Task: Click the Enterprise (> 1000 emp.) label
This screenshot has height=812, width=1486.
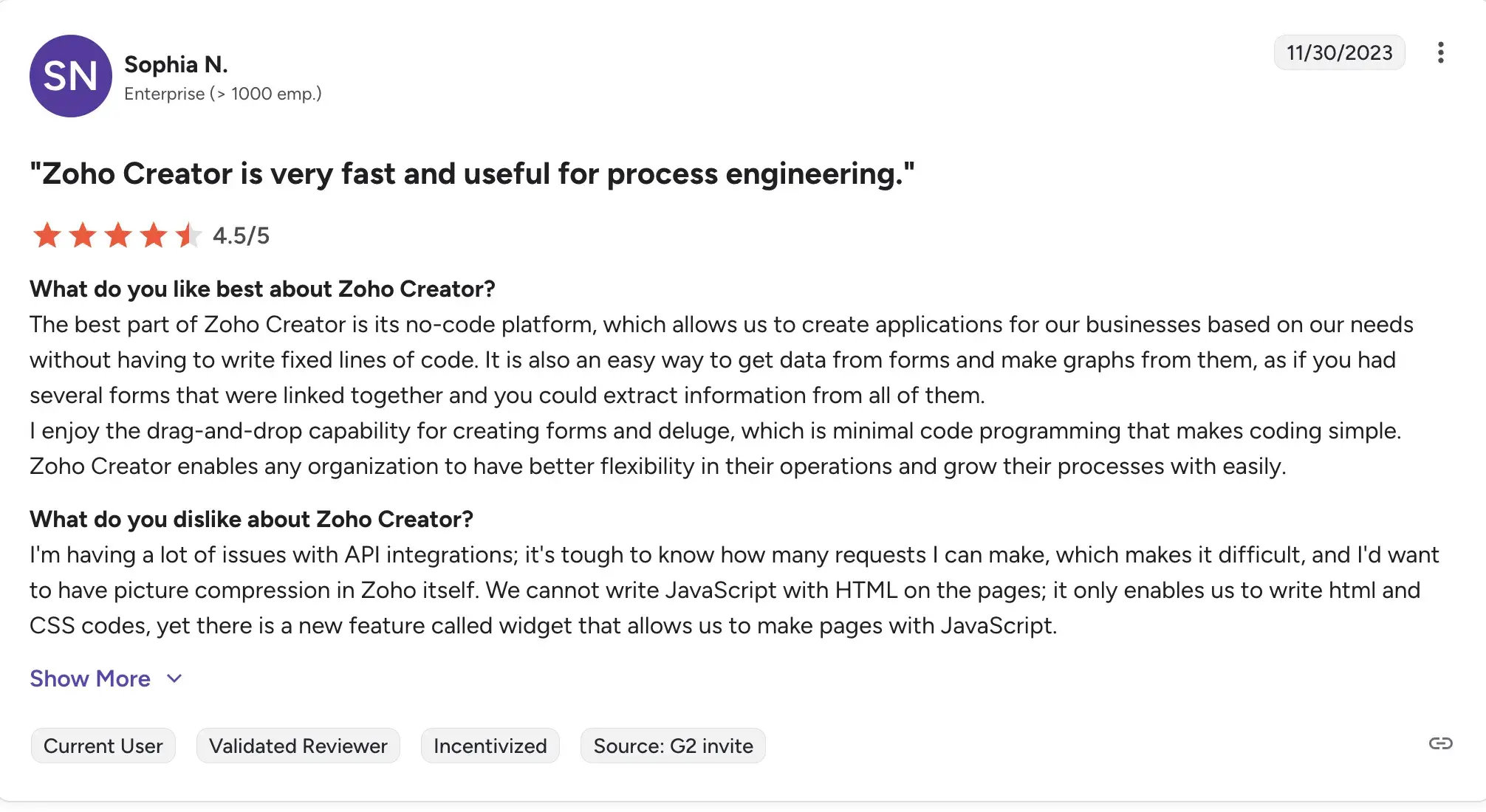Action: 224,94
